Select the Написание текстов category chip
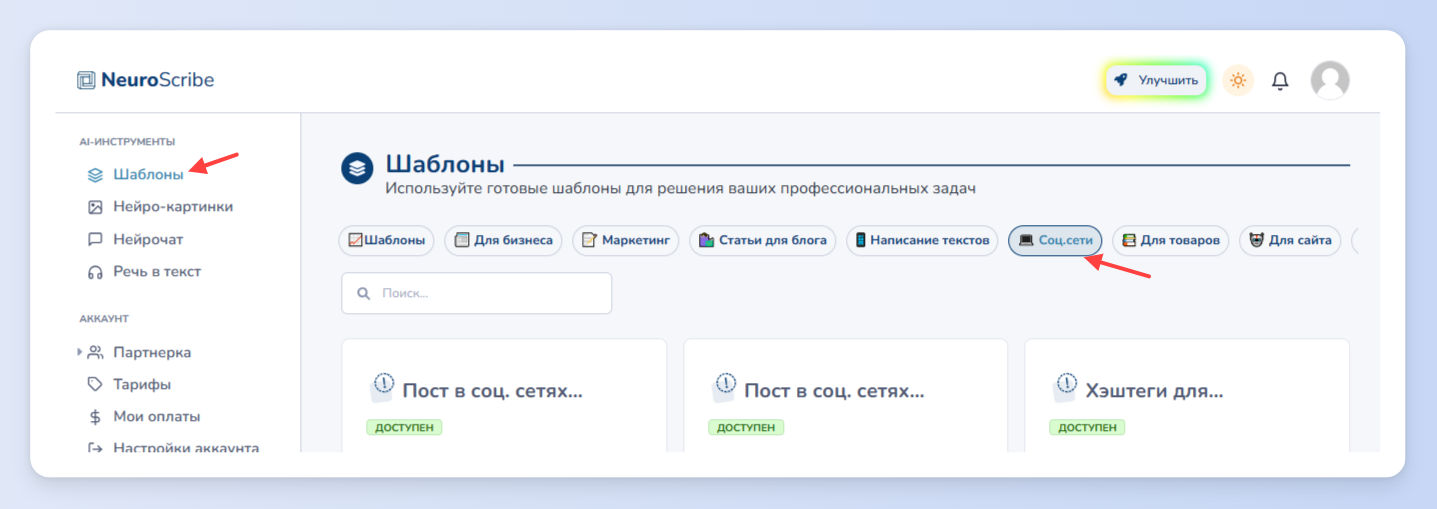Image resolution: width=1437 pixels, height=509 pixels. [922, 240]
